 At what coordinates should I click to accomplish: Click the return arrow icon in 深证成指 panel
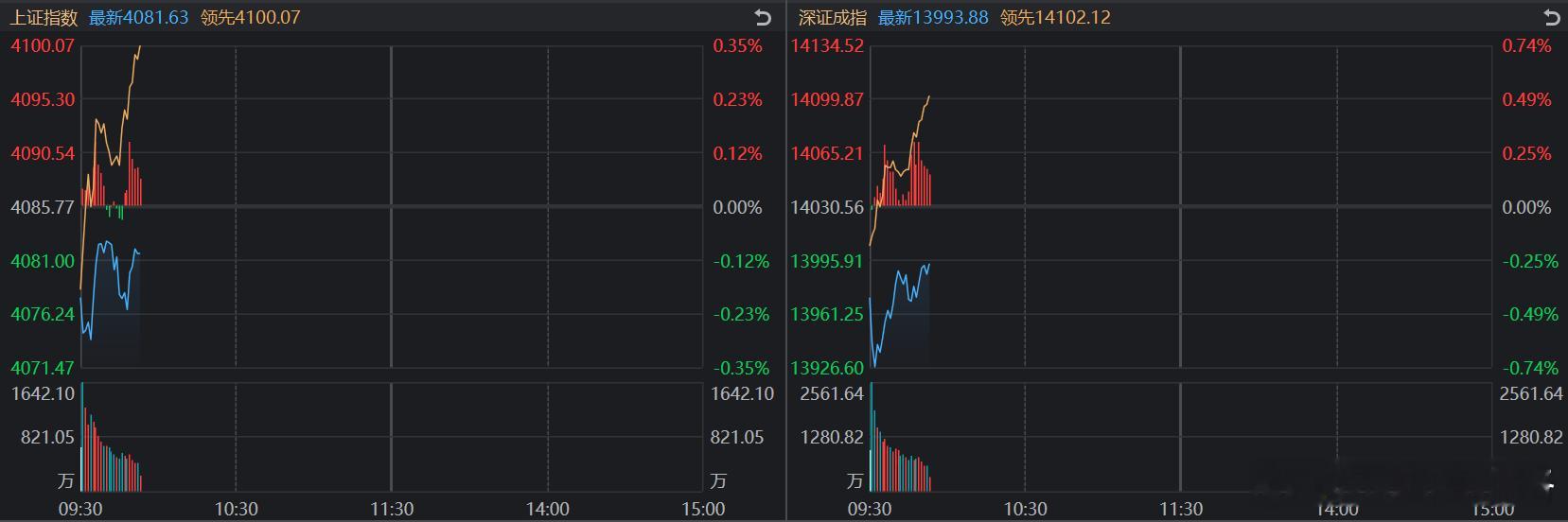1551,17
